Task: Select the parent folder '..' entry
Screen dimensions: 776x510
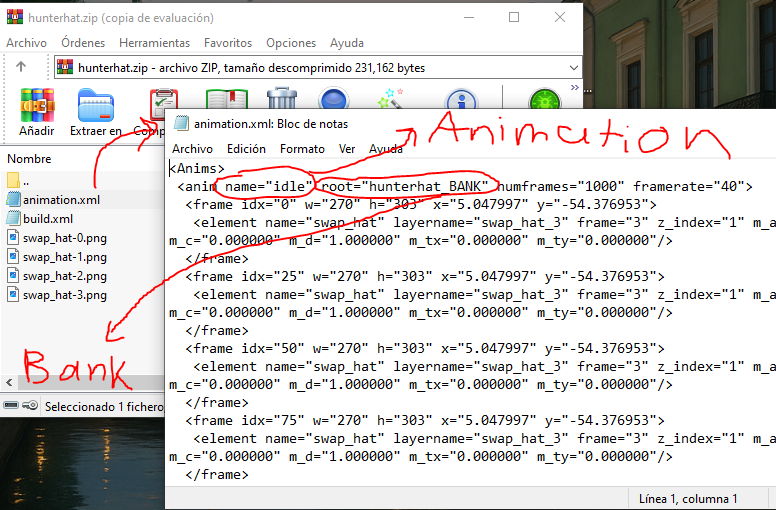Action: pos(20,181)
